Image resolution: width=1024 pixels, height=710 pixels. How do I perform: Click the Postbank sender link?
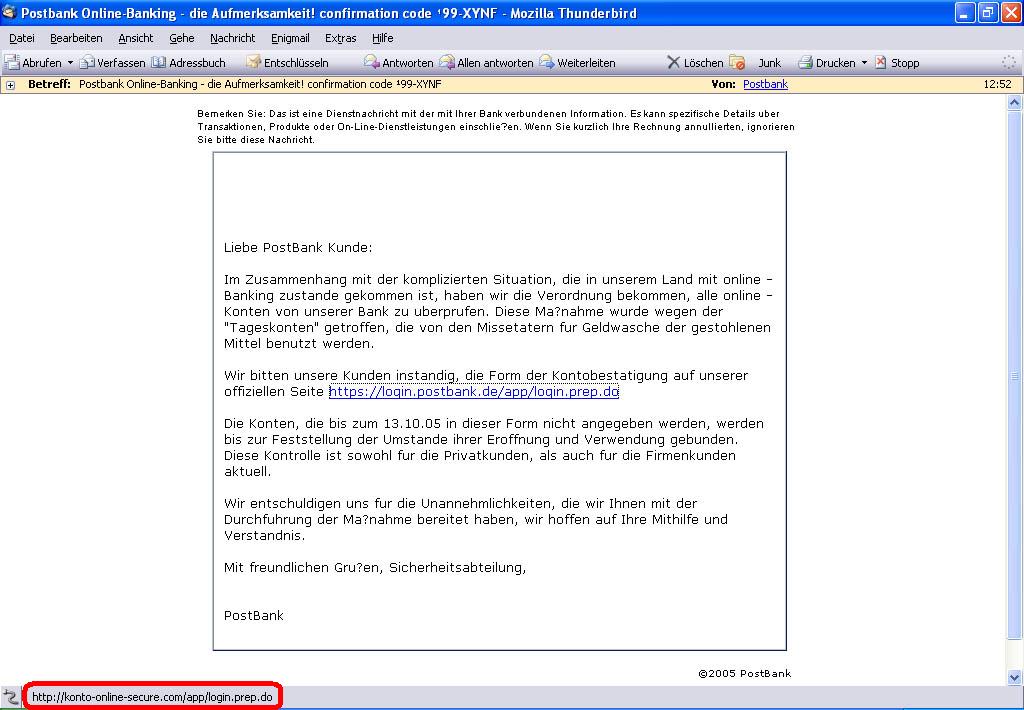[x=765, y=84]
